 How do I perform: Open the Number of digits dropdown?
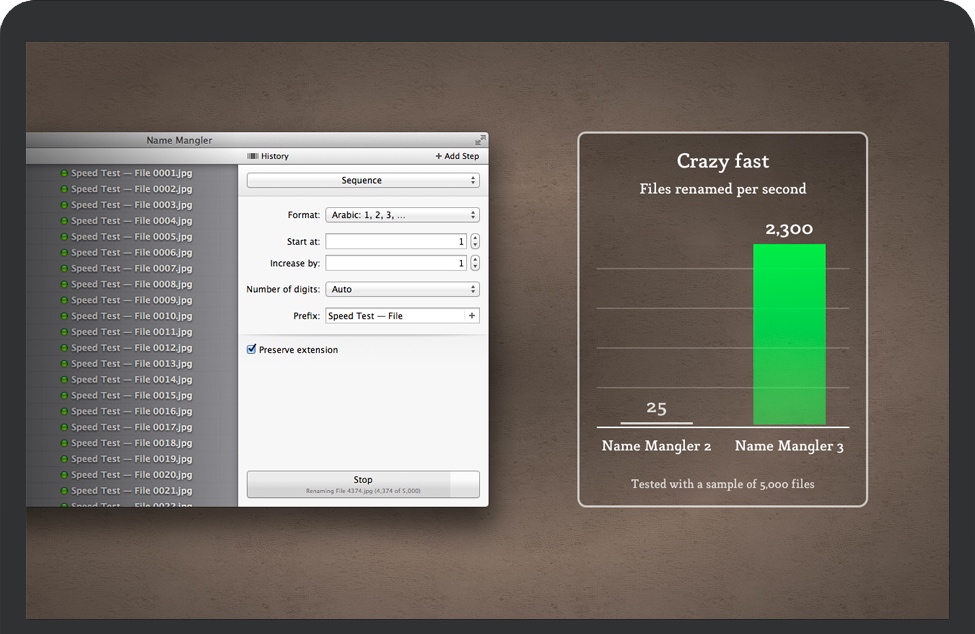pyautogui.click(x=402, y=289)
